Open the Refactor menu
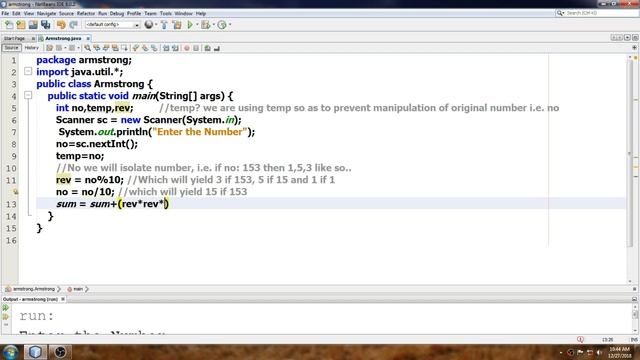Screen dimensions: 640x360 [x=86, y=13]
